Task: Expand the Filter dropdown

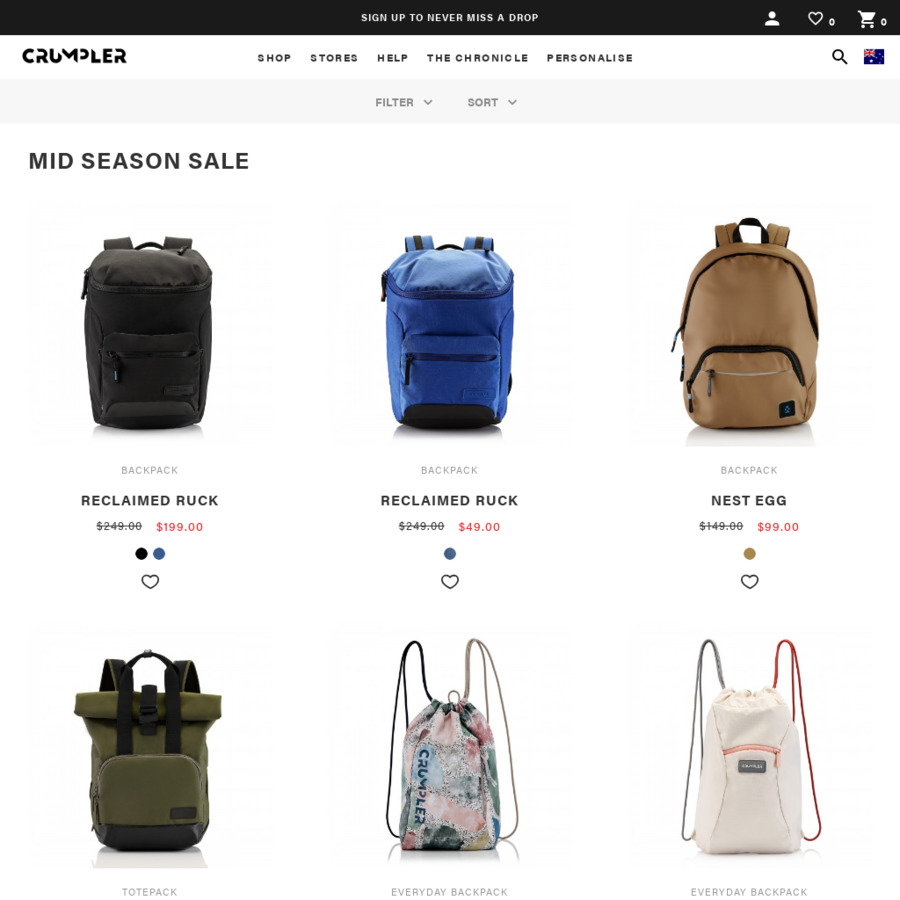Action: point(404,102)
